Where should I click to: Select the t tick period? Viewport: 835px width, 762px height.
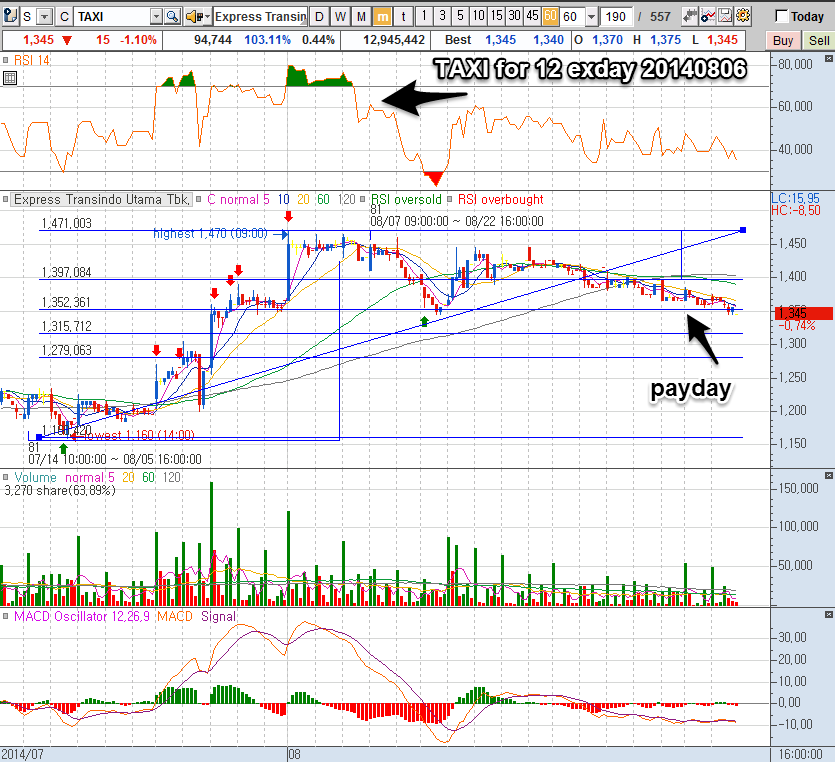(403, 17)
